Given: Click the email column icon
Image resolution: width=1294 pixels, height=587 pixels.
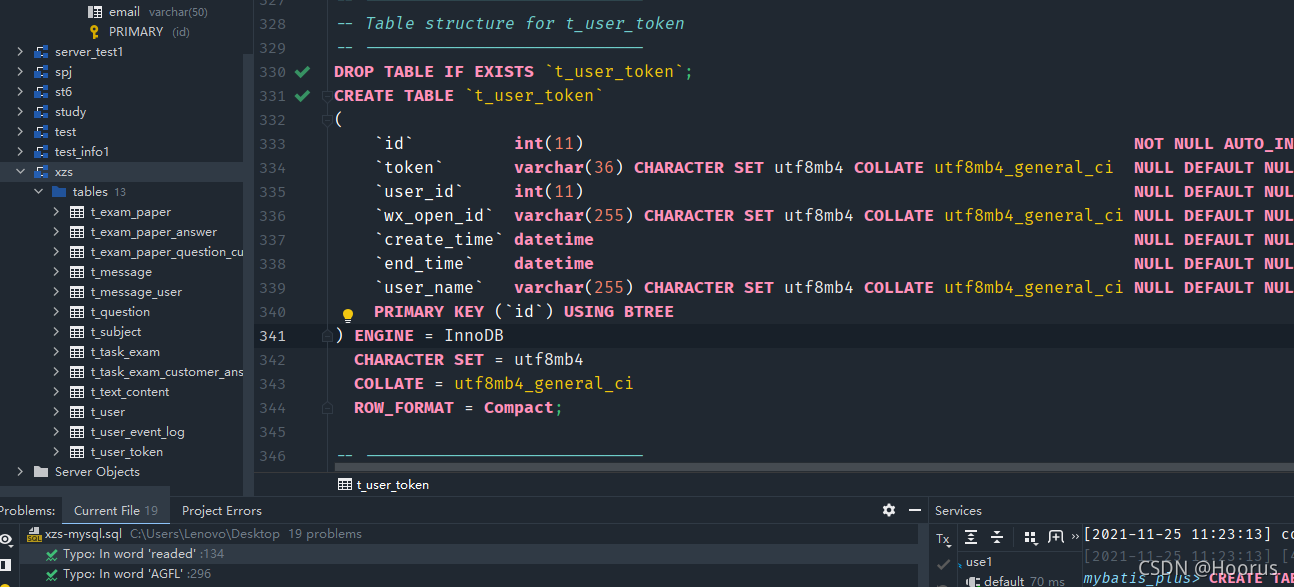Looking at the screenshot, I should point(95,11).
